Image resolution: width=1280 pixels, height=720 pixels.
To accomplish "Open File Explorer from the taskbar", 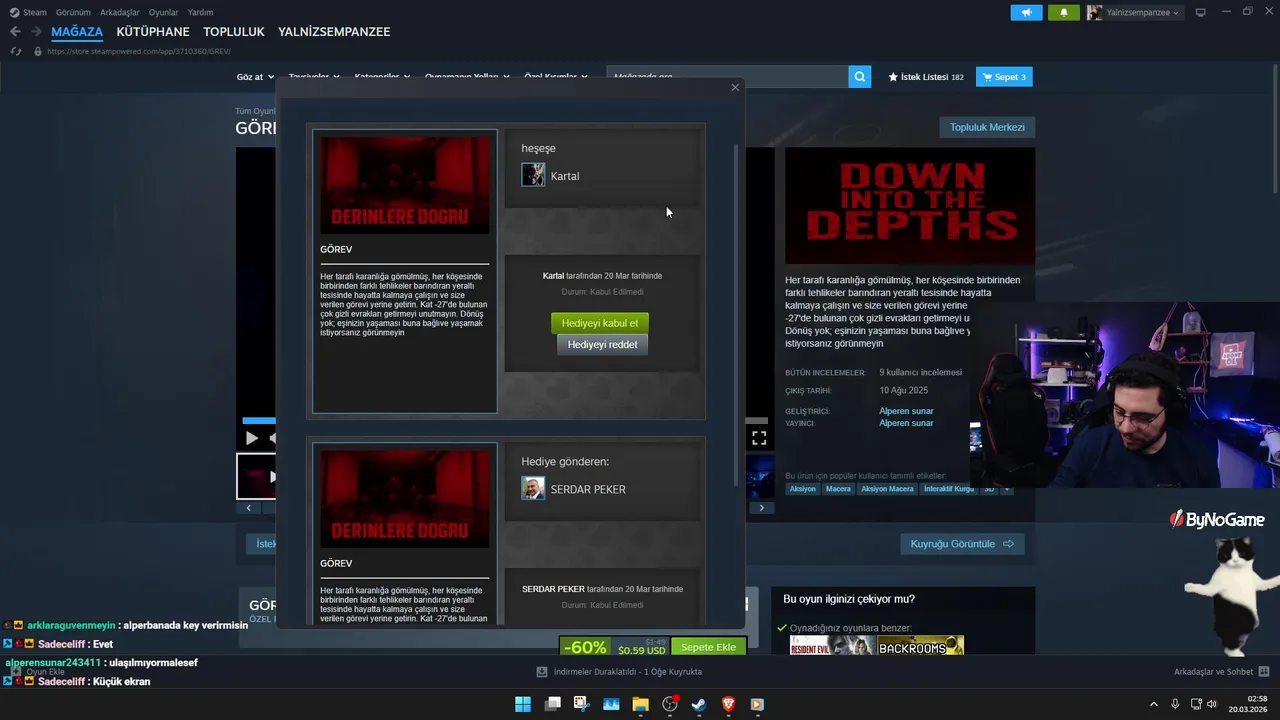I will 640,704.
